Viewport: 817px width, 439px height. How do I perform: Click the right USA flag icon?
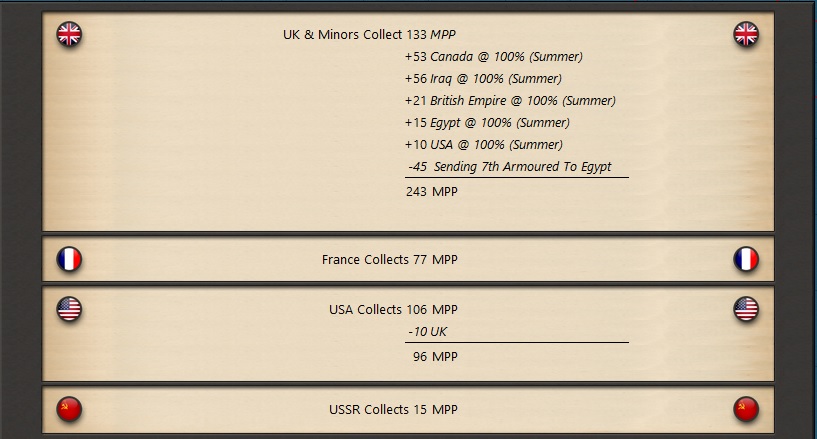(x=746, y=309)
